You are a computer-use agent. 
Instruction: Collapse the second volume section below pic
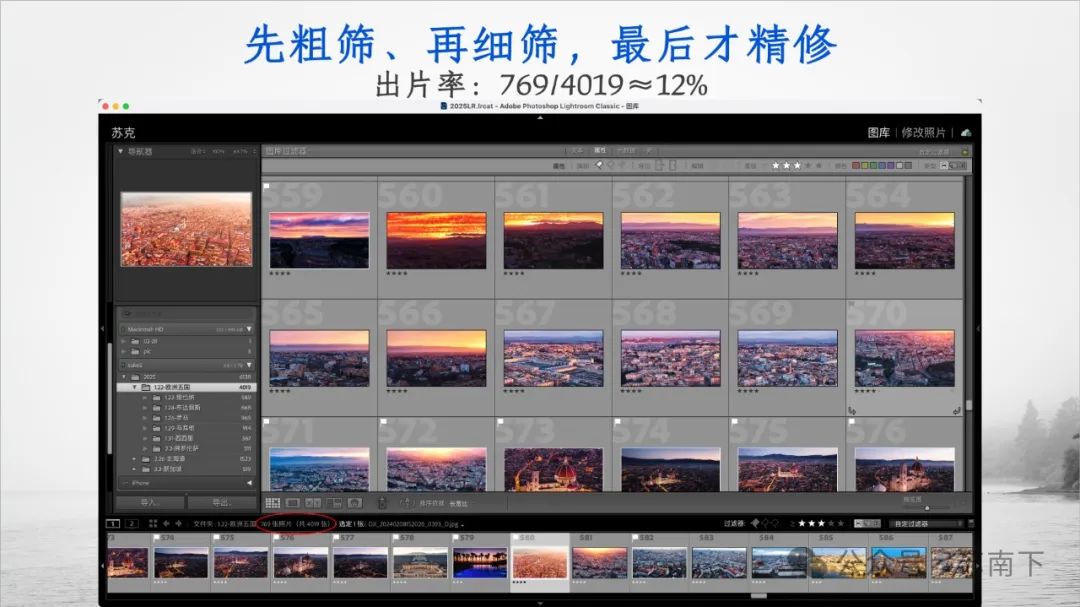[x=249, y=365]
